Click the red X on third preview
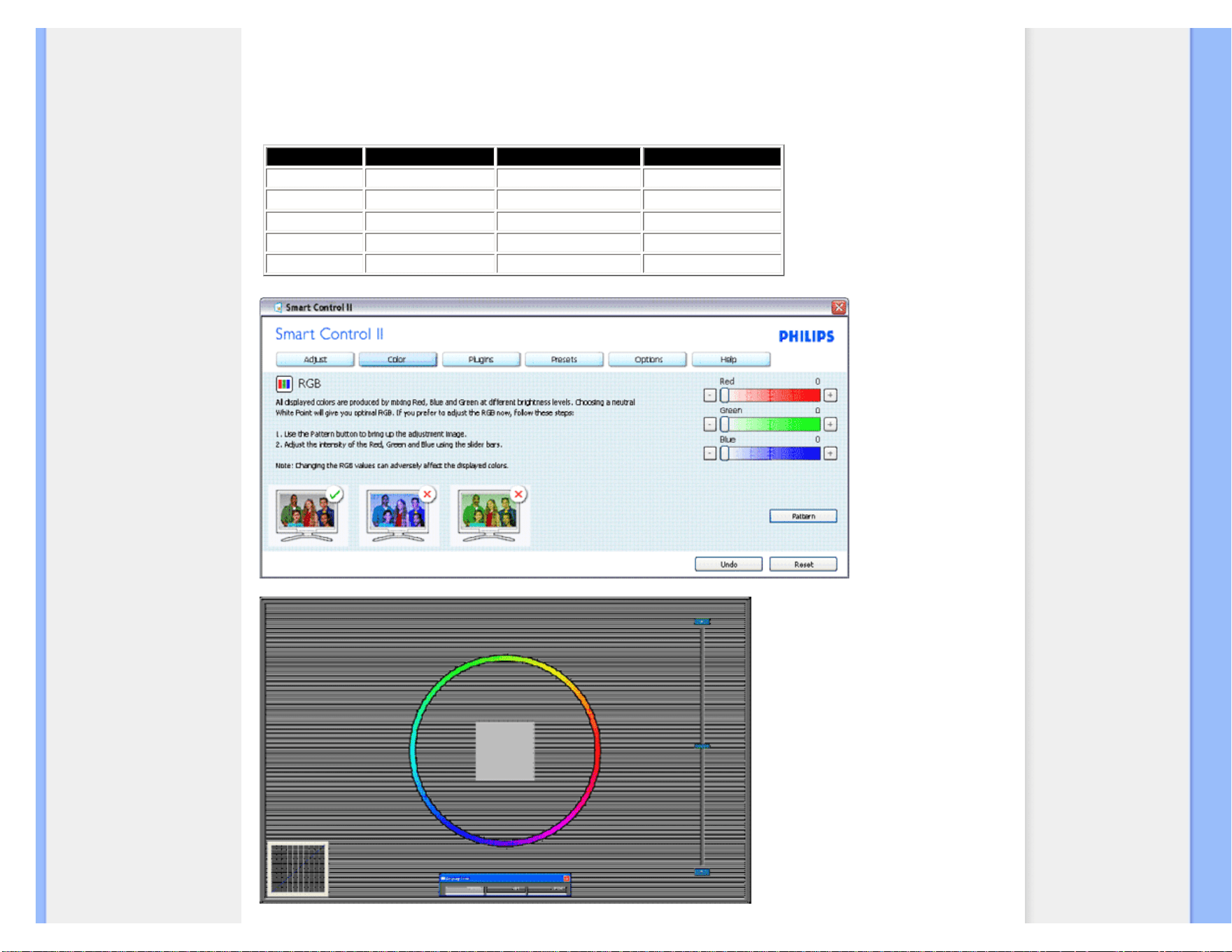1232x952 pixels. [518, 495]
